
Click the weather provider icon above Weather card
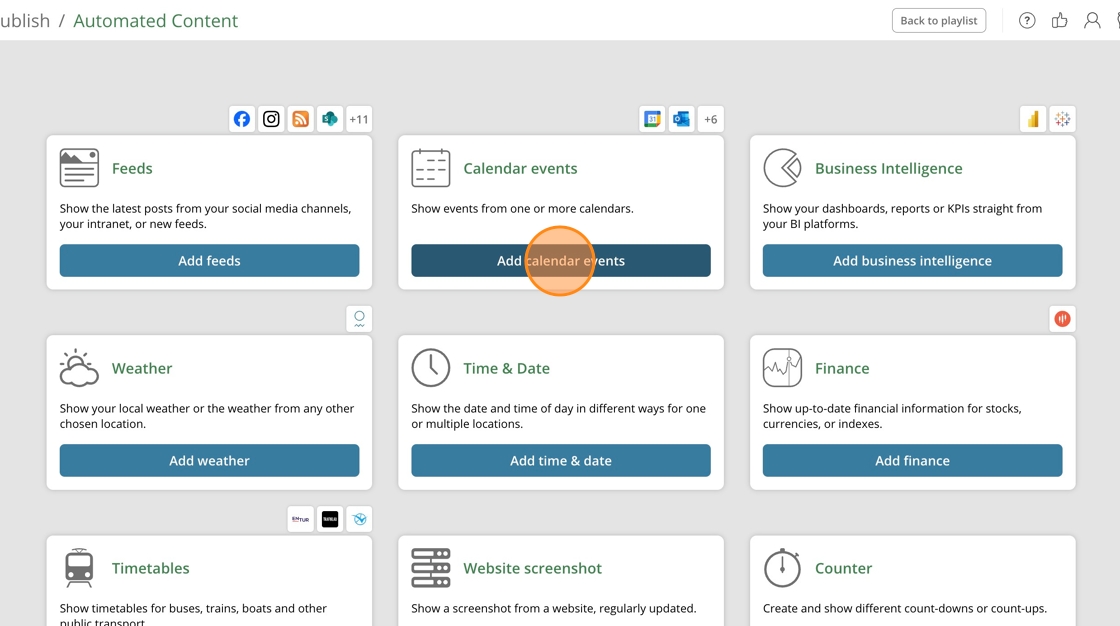359,319
